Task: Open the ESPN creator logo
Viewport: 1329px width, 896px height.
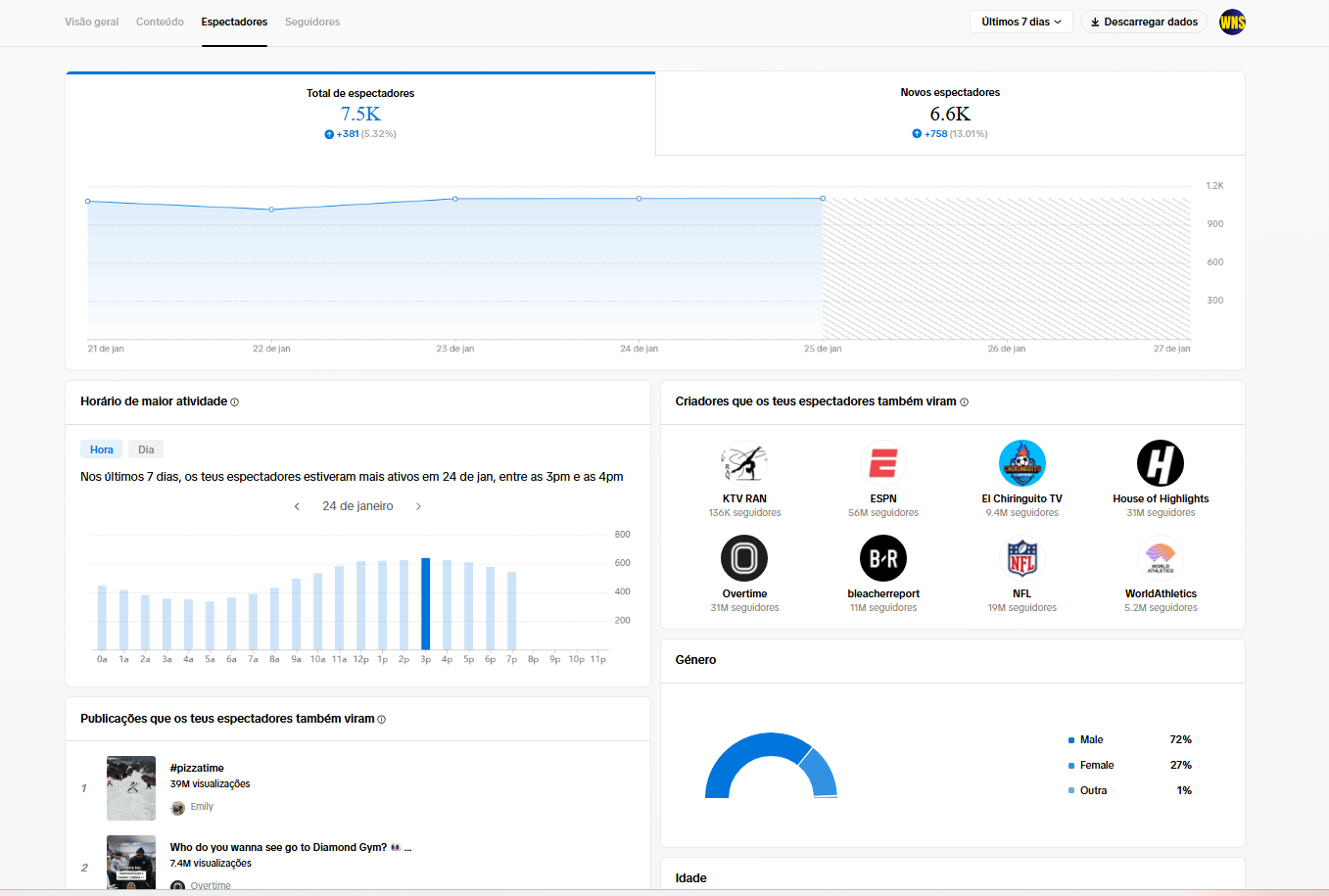Action: 882,463
